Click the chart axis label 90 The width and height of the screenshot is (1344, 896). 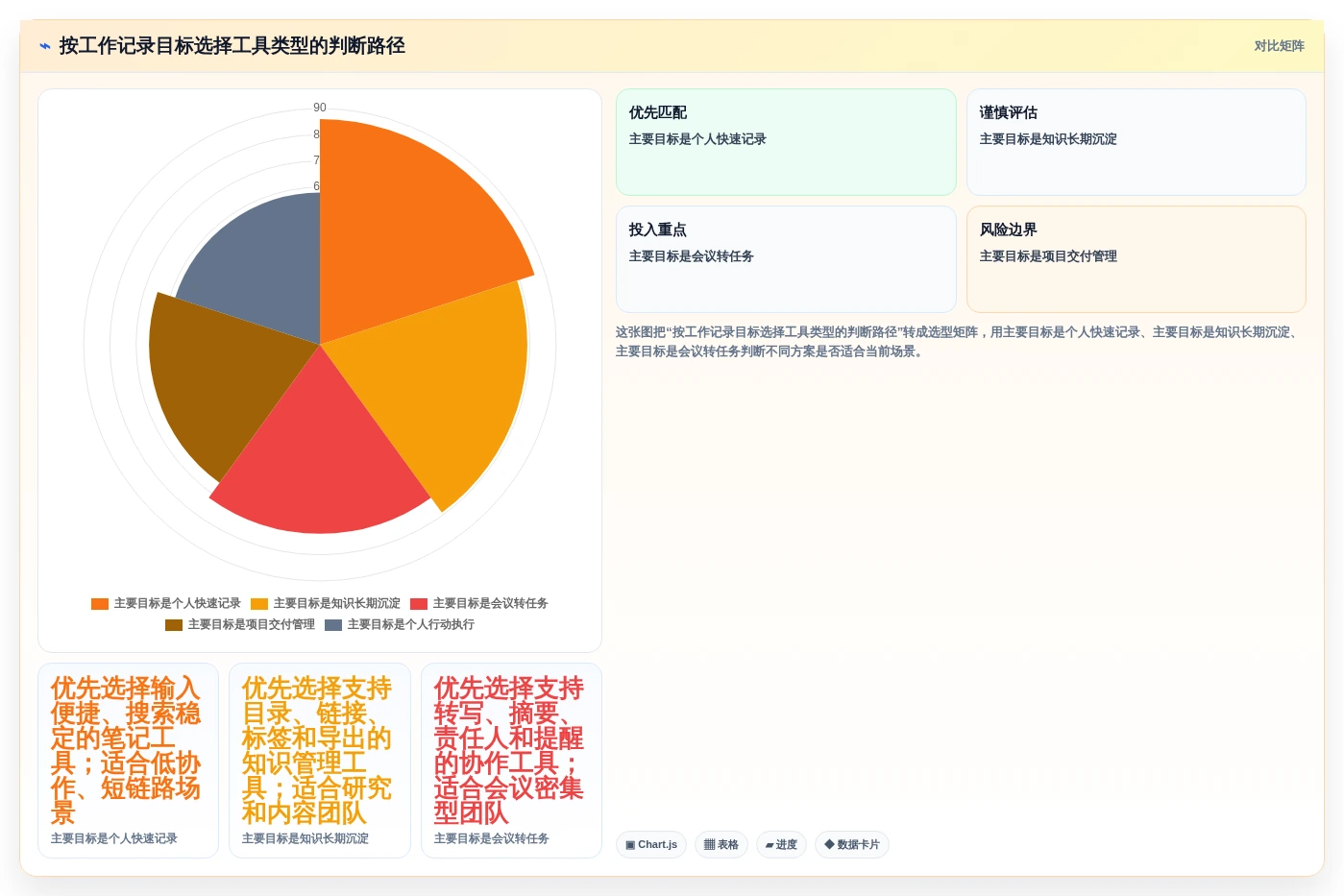click(320, 109)
